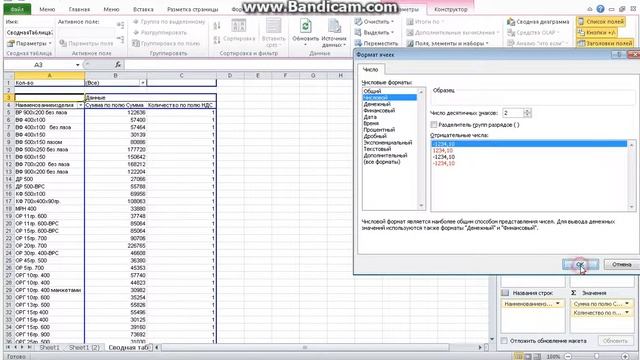The height and width of the screenshot is (360, 640).
Task: Switch to Sheet1 (2) worksheet tab
Action: [84, 347]
